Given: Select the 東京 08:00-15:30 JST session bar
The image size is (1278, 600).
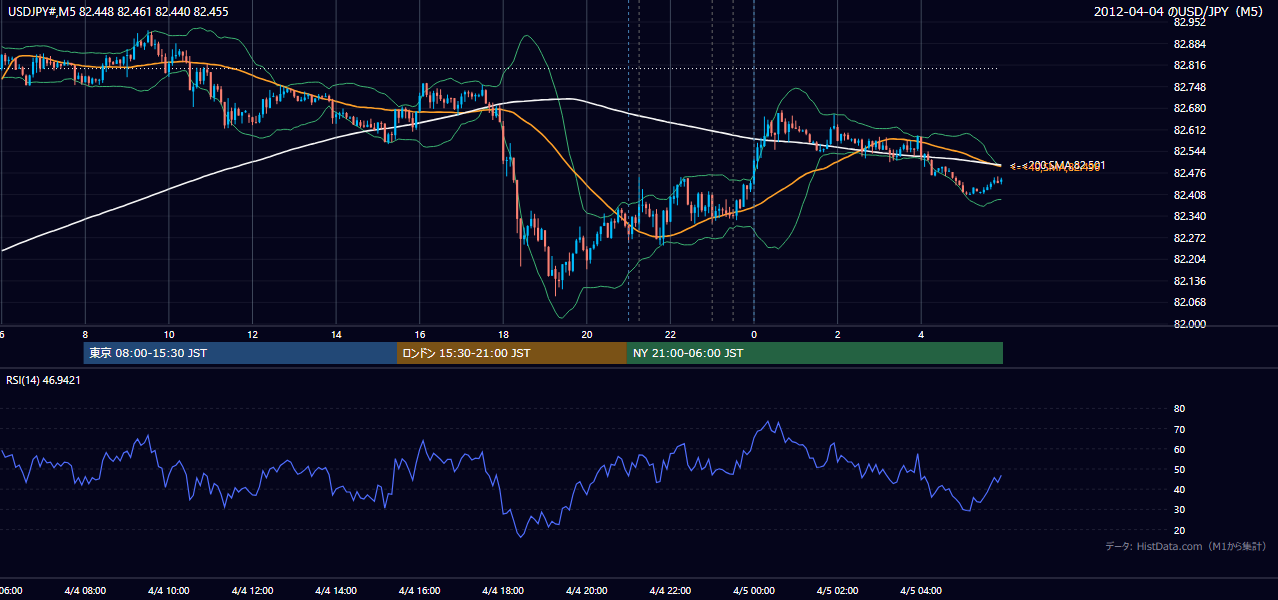Looking at the screenshot, I should (x=240, y=353).
